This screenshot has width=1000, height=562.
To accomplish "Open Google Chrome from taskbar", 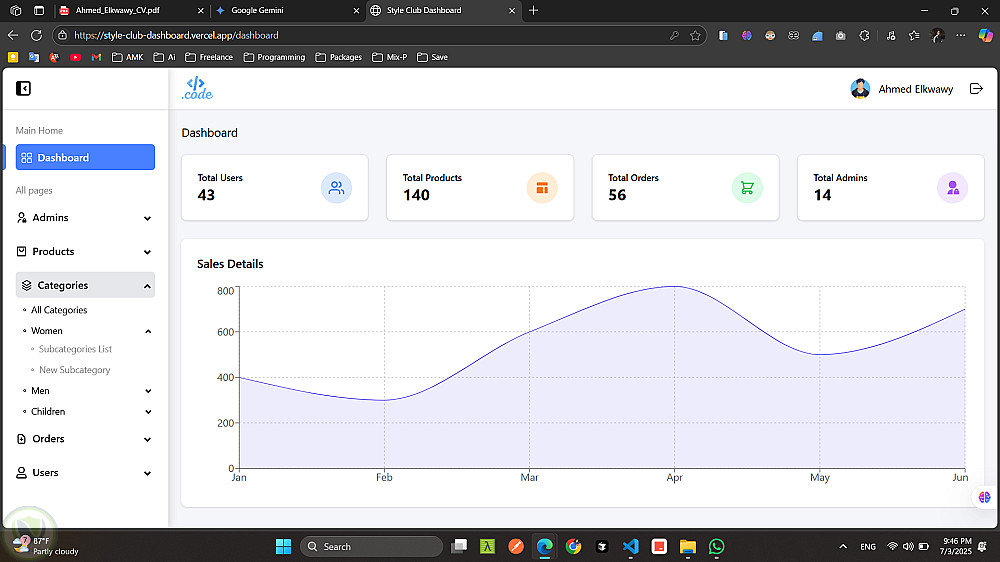I will click(x=573, y=547).
